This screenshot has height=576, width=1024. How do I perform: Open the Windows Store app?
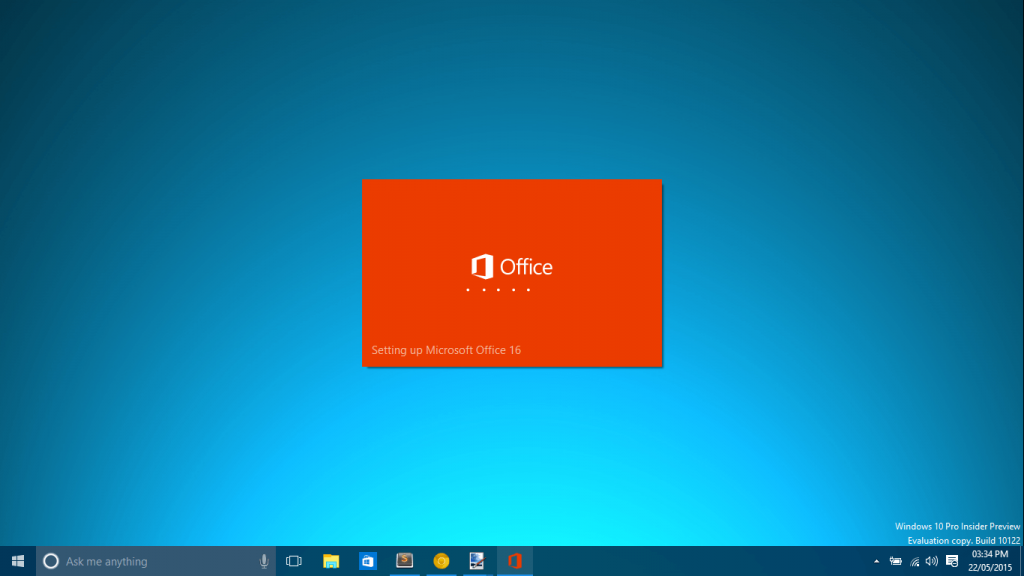point(367,561)
